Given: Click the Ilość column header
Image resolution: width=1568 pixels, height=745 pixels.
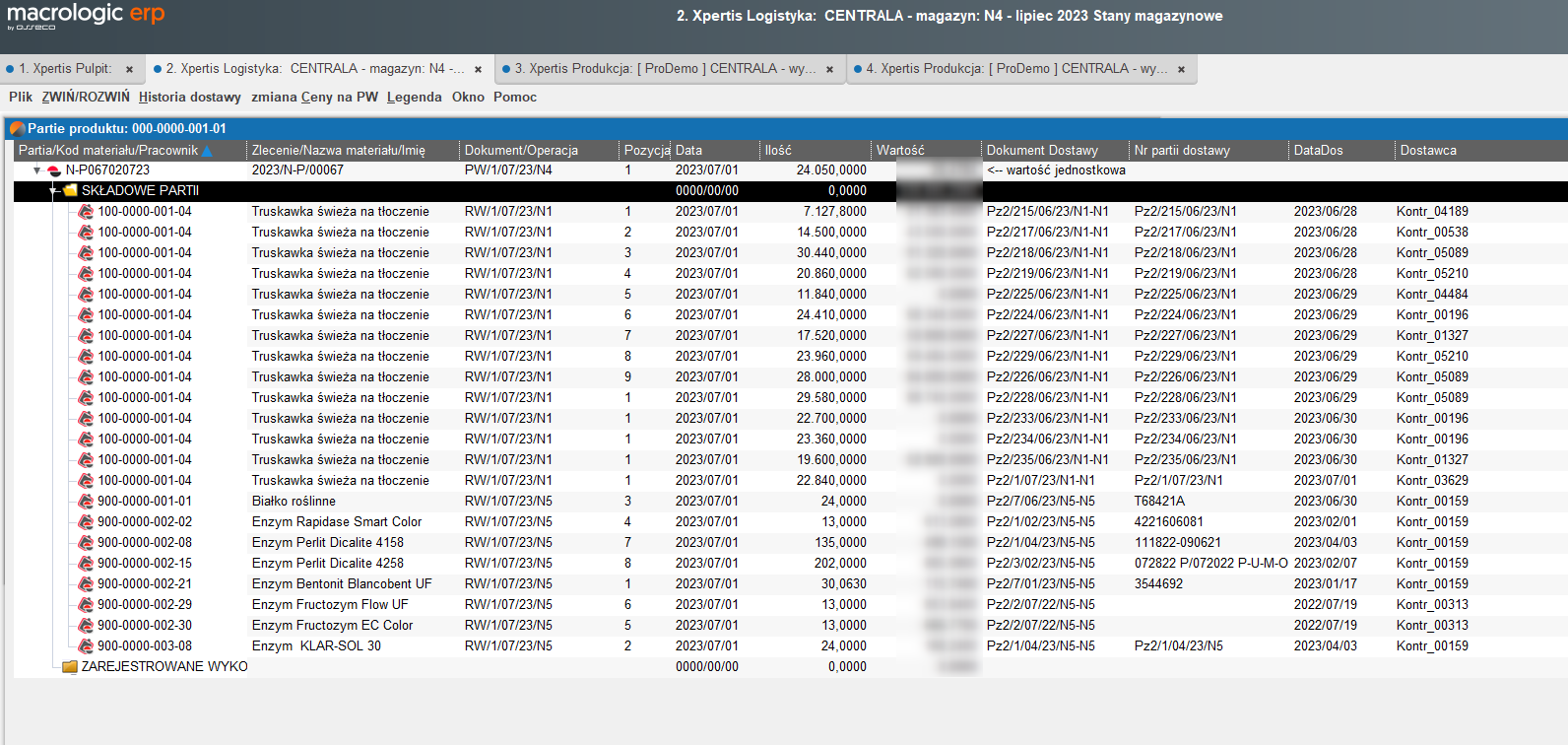Looking at the screenshot, I should pos(778,151).
